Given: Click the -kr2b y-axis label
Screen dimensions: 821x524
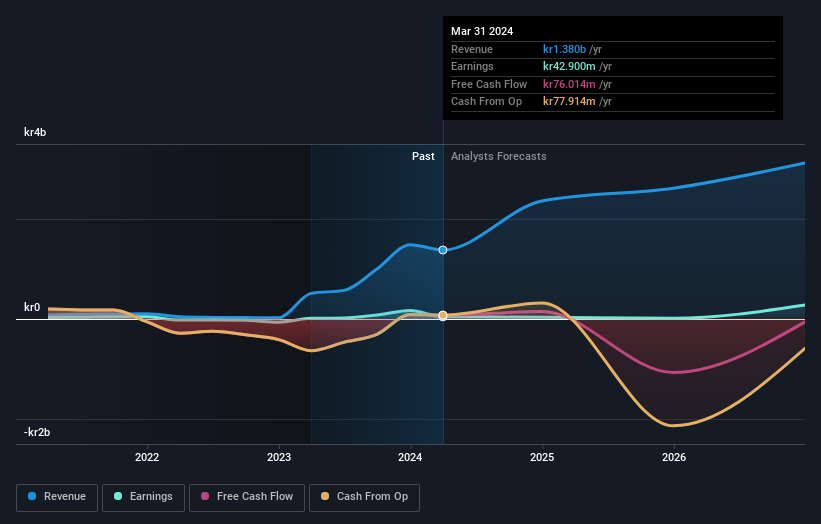Looking at the screenshot, I should pos(37,432).
